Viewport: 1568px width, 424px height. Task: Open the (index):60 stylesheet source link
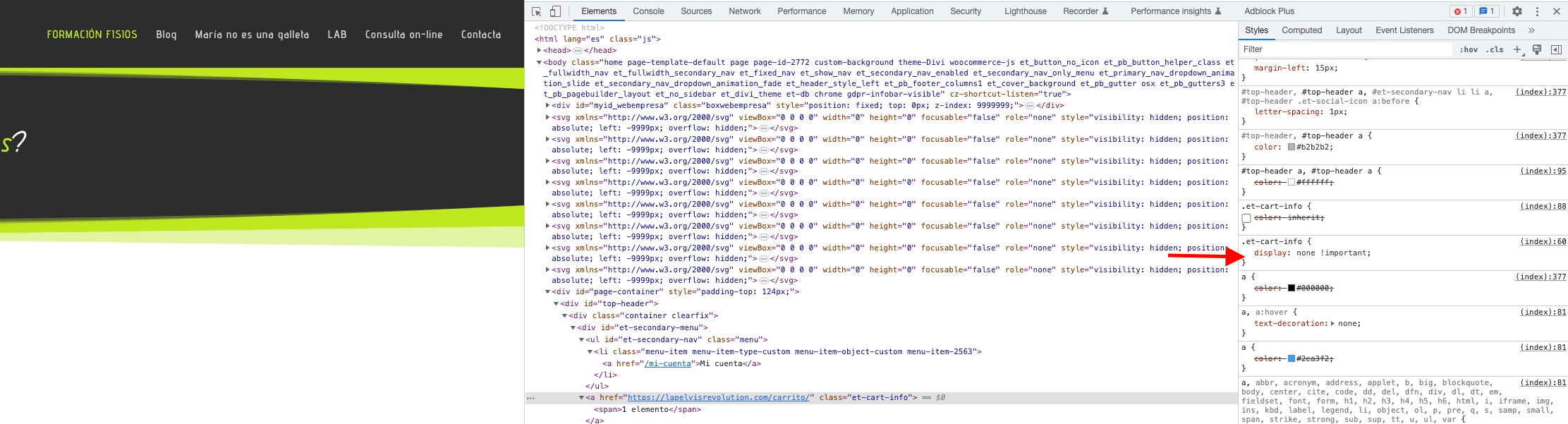coord(1543,242)
